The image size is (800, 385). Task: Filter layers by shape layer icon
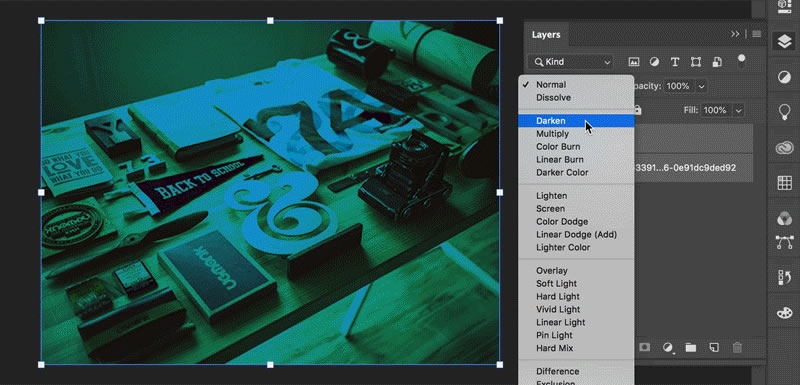pos(696,62)
